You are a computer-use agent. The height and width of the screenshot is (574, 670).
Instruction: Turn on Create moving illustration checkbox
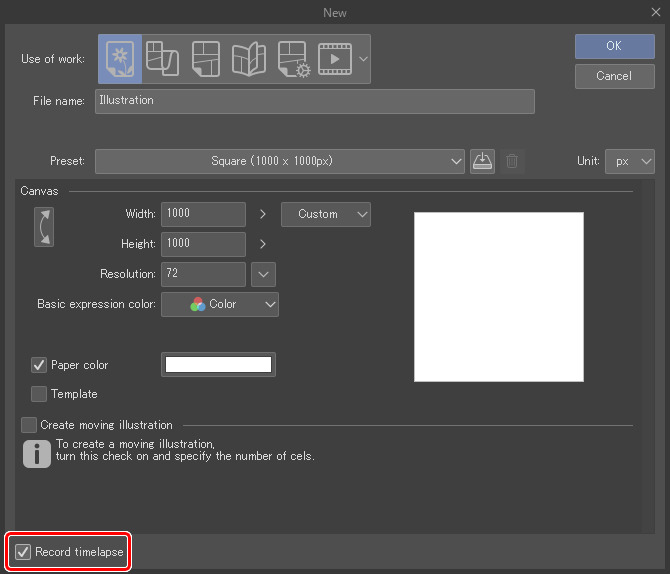[29, 425]
